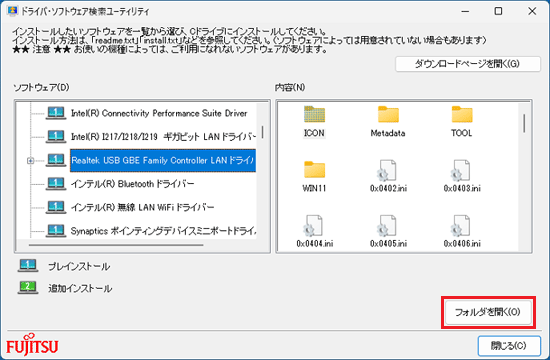The image size is (550, 360).
Task: Close the dialog with 閉じる(C)
Action: 509,346
